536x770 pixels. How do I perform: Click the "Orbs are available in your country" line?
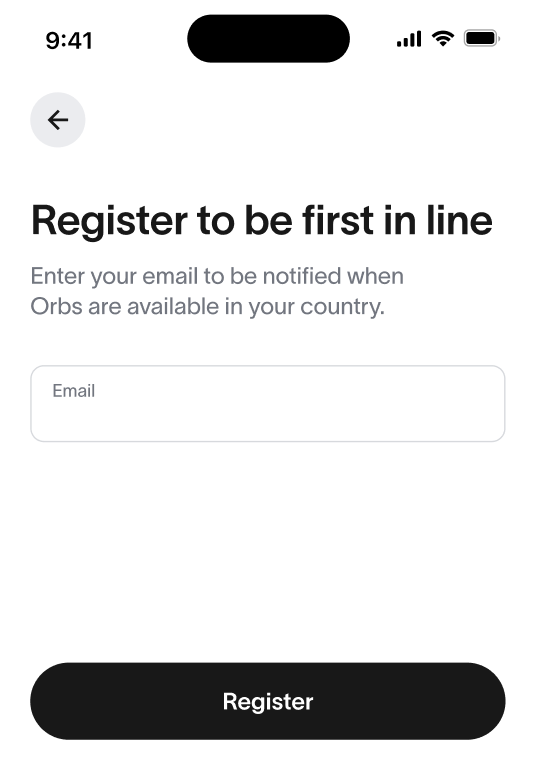coord(207,307)
